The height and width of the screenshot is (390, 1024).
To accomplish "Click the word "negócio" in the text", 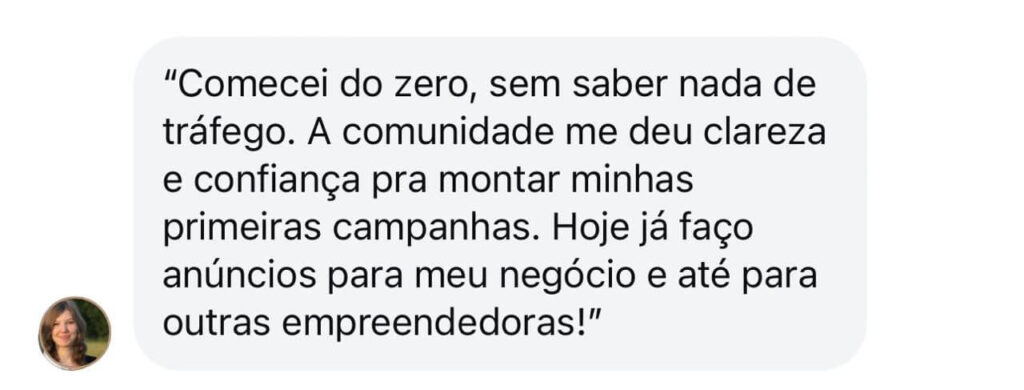I will click(568, 276).
